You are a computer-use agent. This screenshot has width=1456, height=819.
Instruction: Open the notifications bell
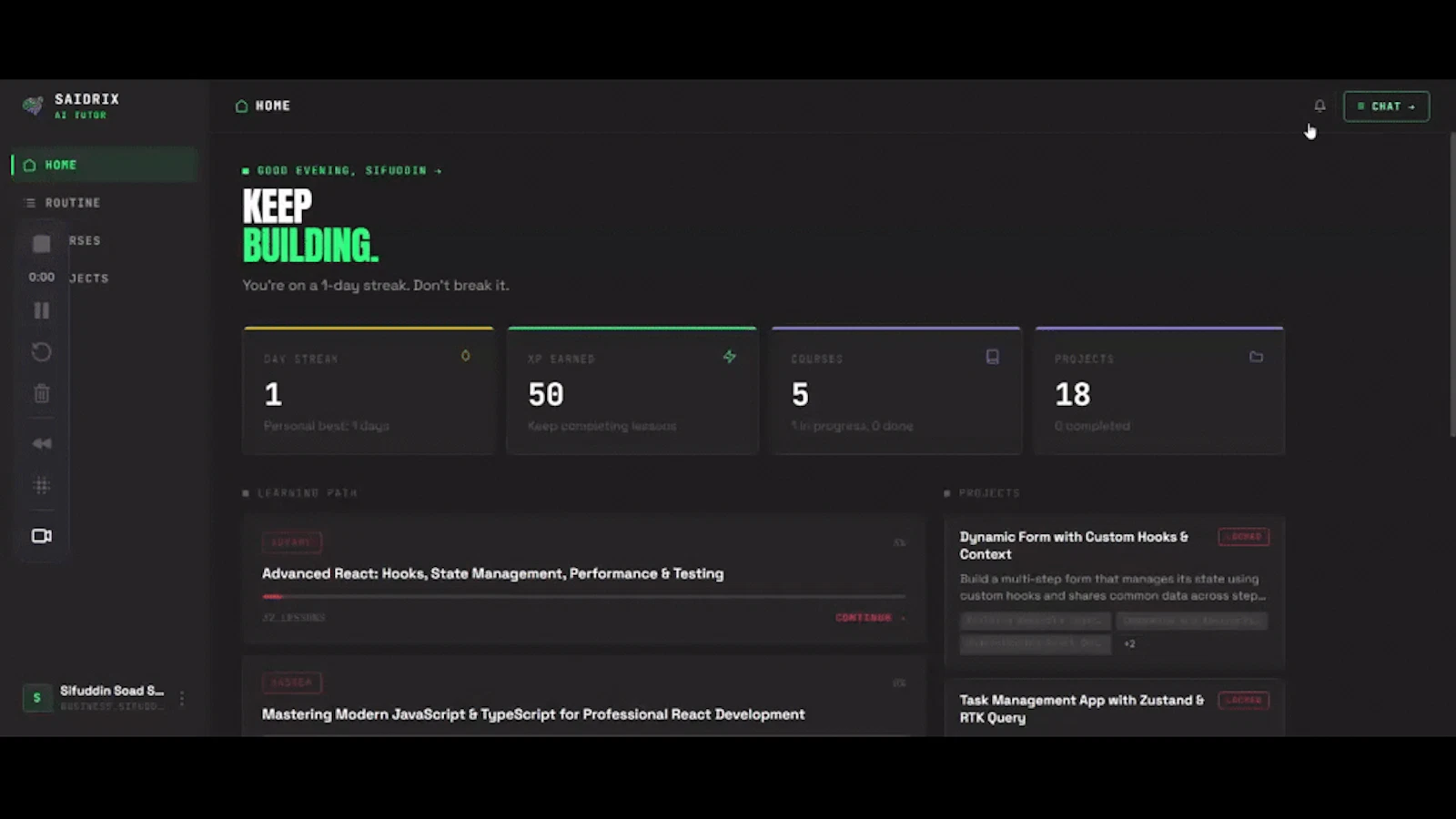(x=1319, y=106)
